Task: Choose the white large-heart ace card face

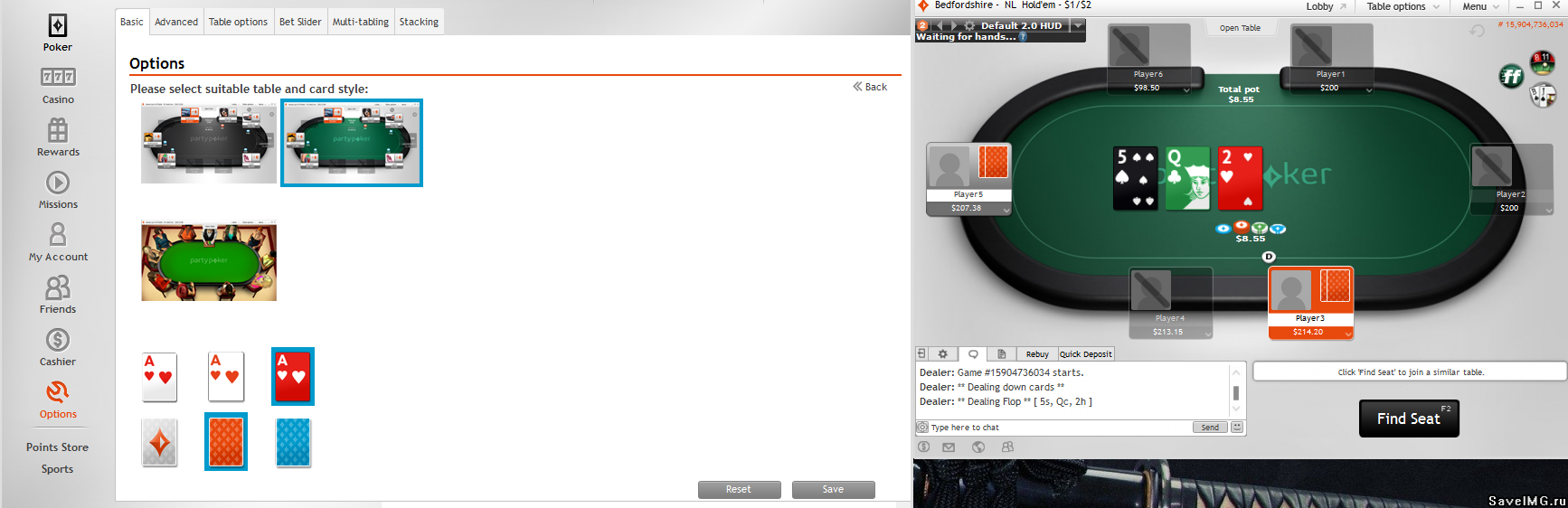Action: 226,377
